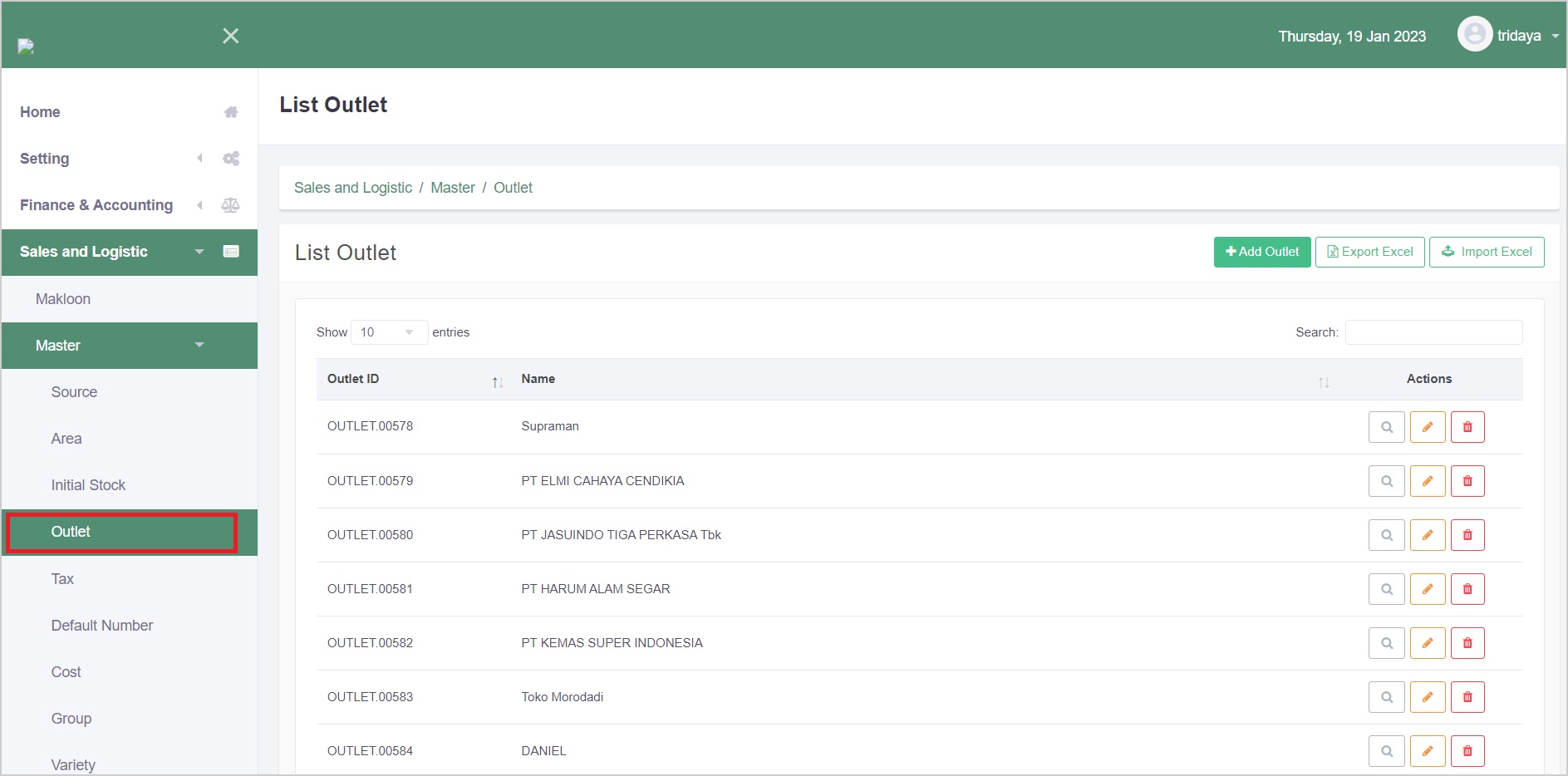Focus the Search input field
This screenshot has height=776, width=1568.
[x=1433, y=332]
